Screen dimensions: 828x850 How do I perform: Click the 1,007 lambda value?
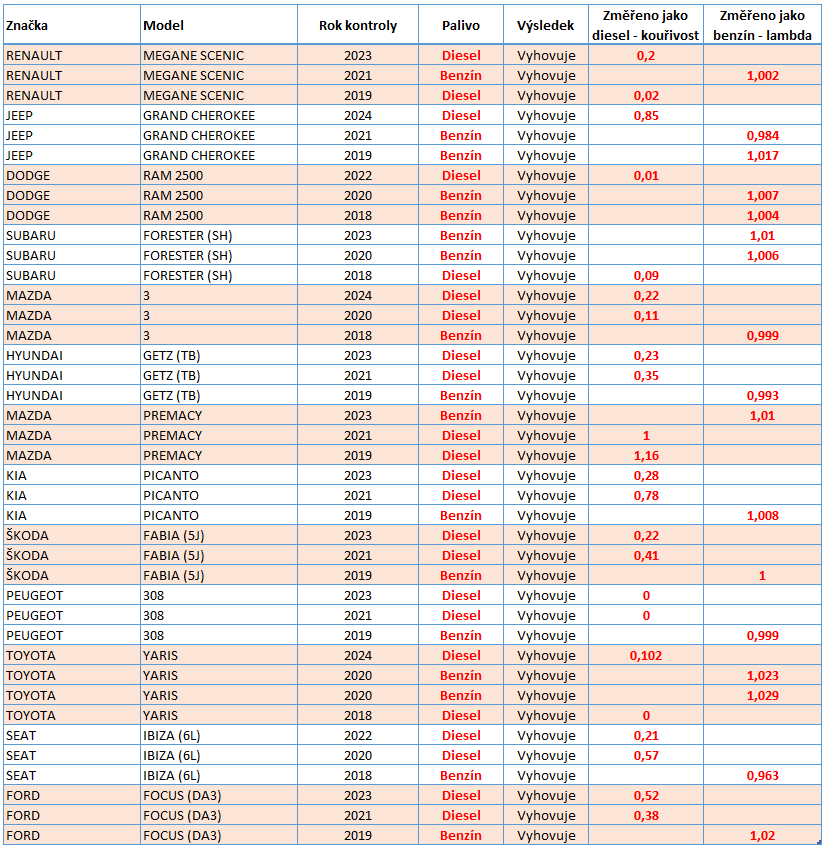coord(762,196)
